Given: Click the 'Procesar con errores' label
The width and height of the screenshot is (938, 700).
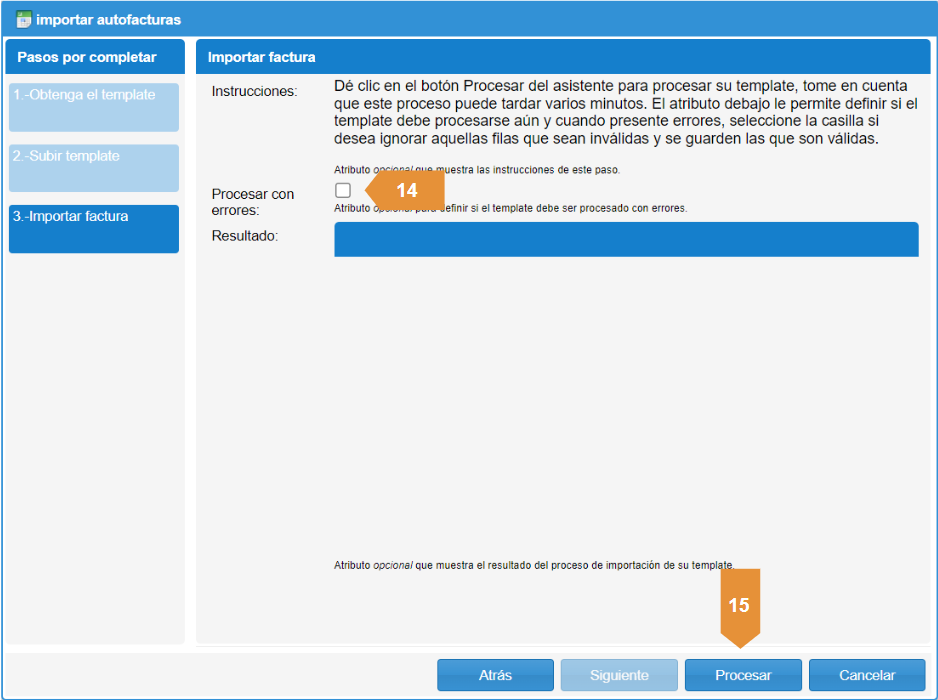Looking at the screenshot, I should click(x=253, y=202).
